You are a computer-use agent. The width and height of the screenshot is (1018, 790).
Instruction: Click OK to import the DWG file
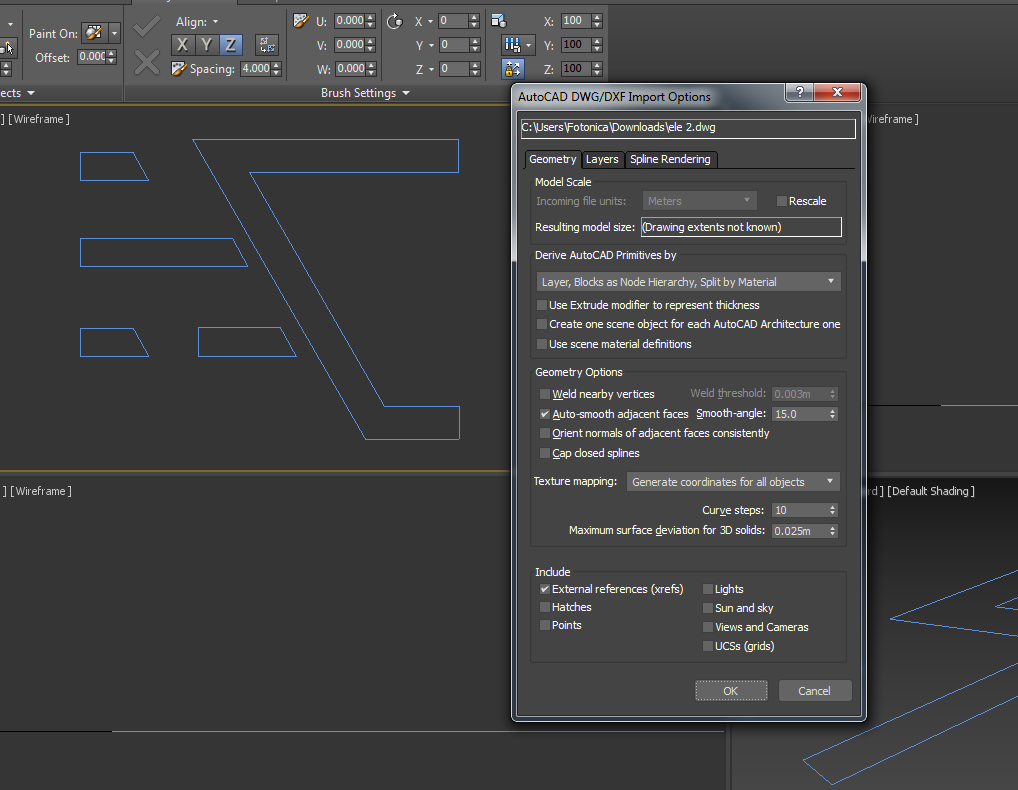point(731,690)
